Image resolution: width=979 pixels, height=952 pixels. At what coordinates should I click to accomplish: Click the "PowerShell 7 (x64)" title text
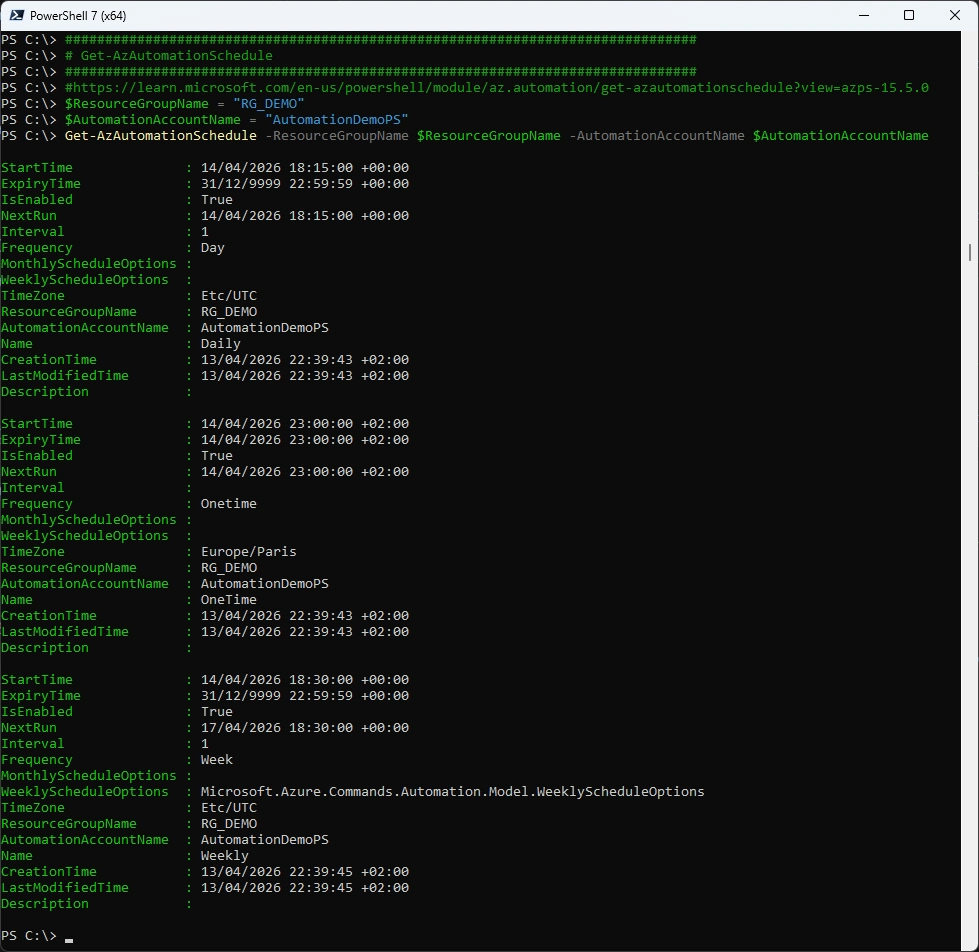pos(78,16)
